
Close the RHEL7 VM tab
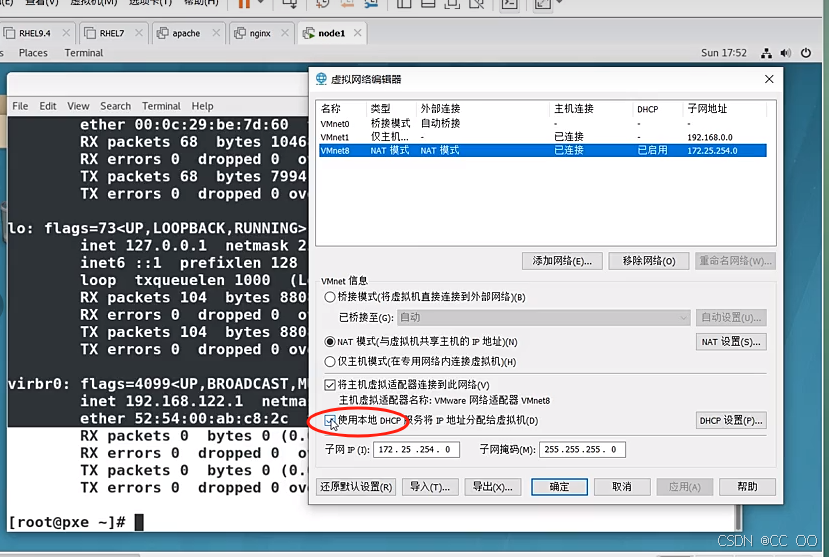point(139,33)
